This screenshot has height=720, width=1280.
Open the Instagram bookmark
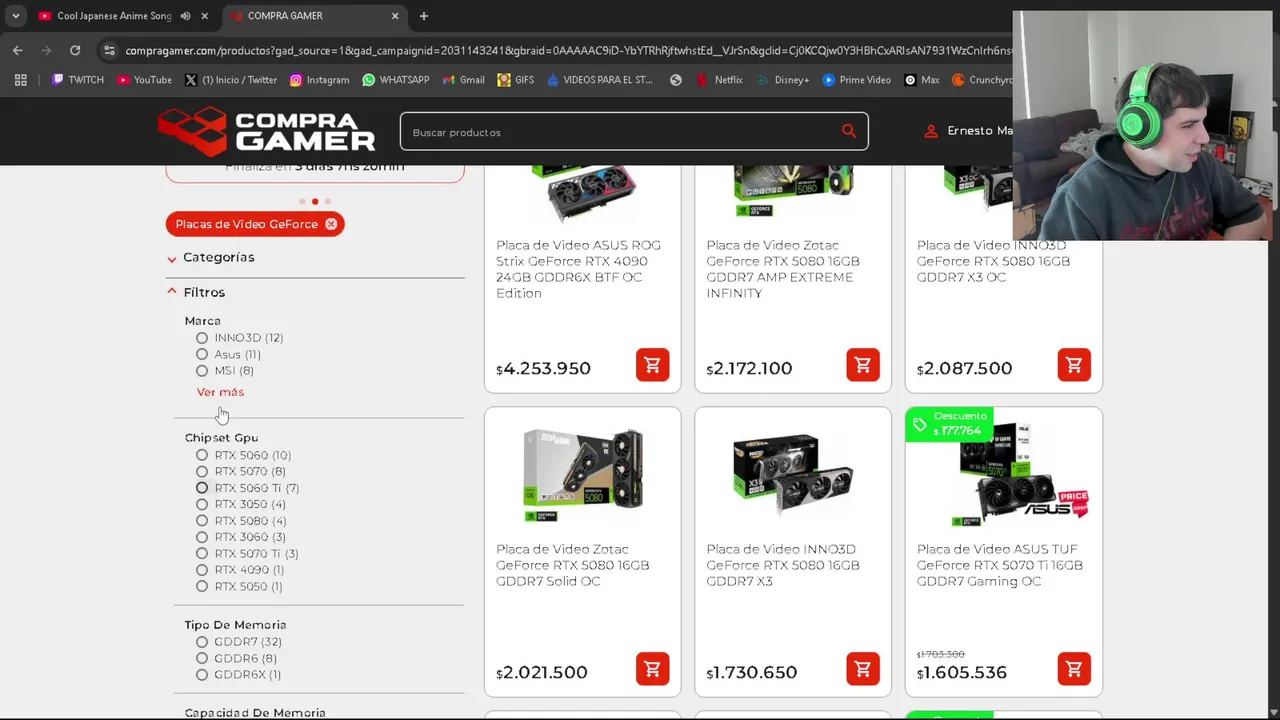coord(319,80)
